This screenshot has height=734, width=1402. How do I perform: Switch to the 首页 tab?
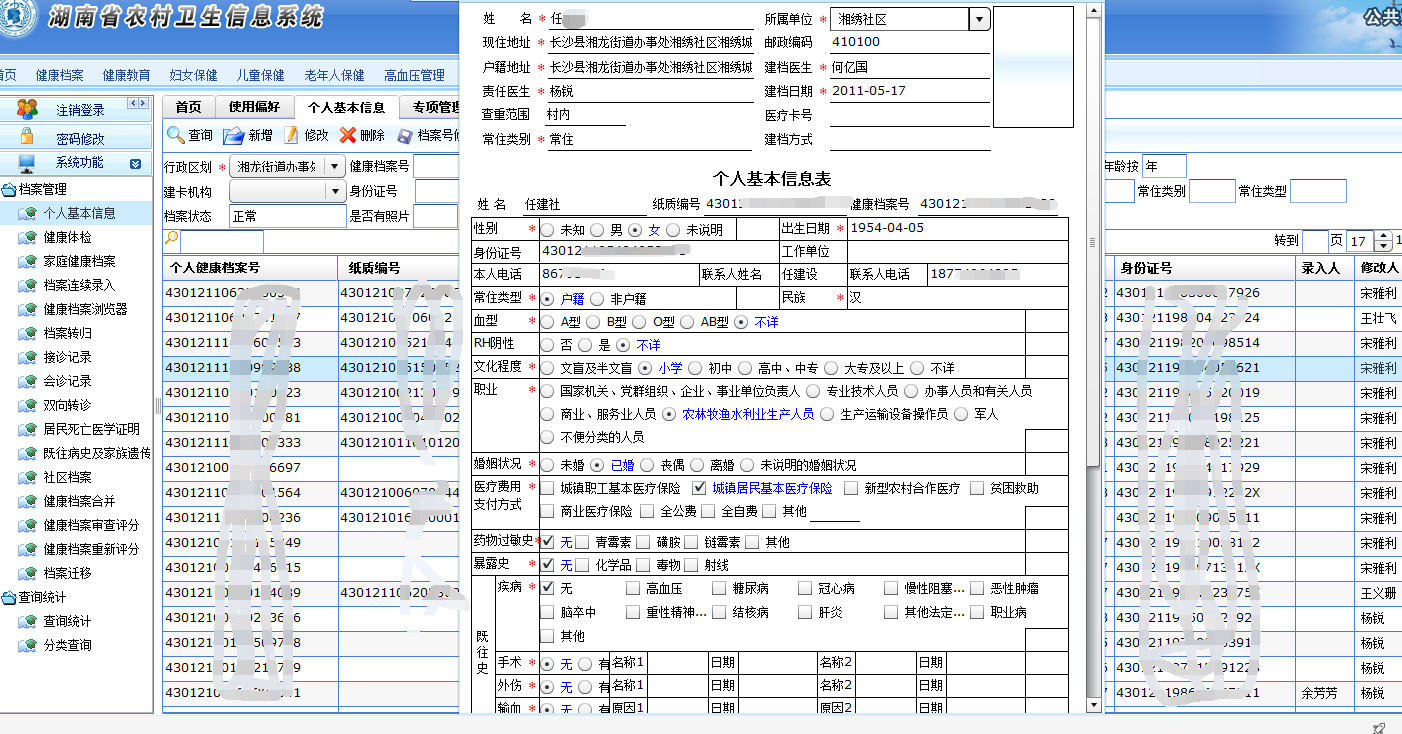[188, 107]
